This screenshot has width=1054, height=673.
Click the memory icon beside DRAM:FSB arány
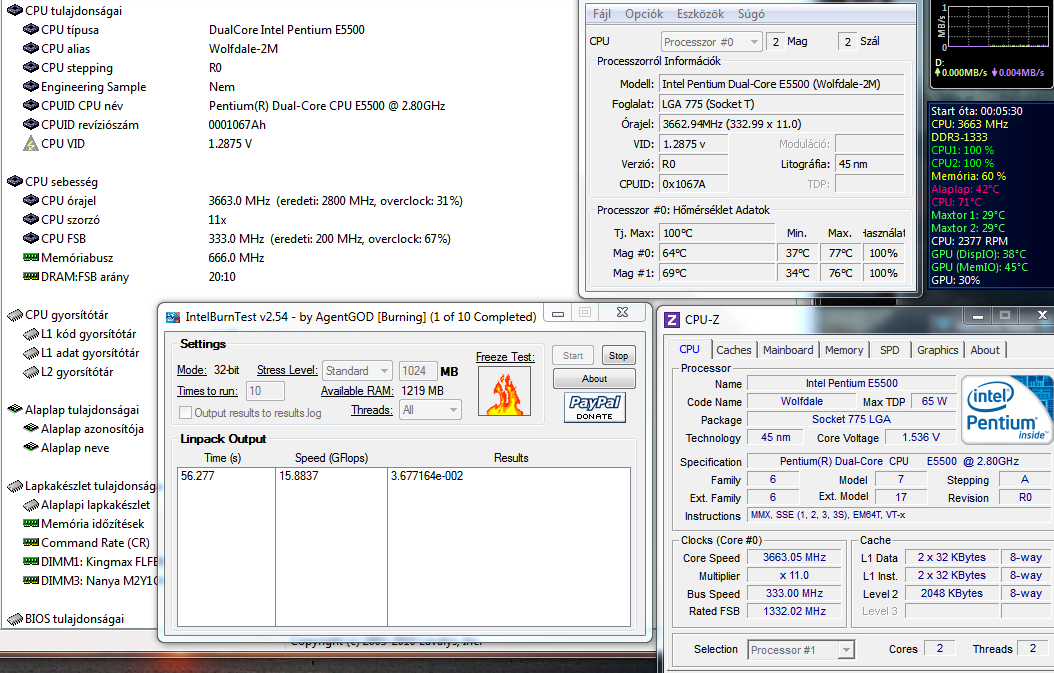(x=31, y=276)
